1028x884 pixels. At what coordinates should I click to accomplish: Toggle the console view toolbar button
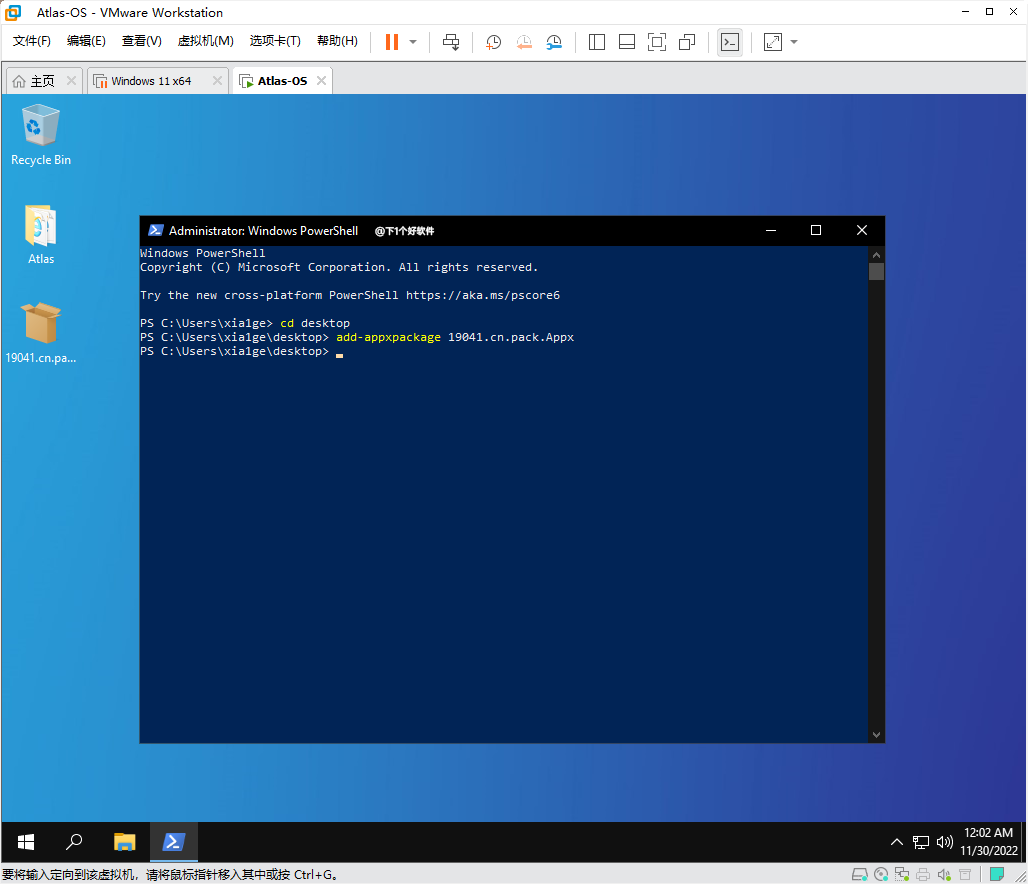[730, 42]
